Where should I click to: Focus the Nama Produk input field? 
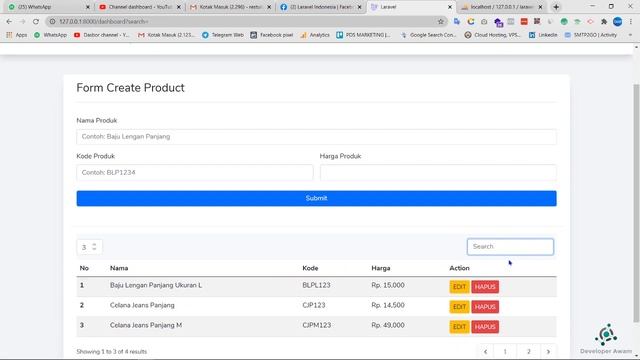(316, 137)
